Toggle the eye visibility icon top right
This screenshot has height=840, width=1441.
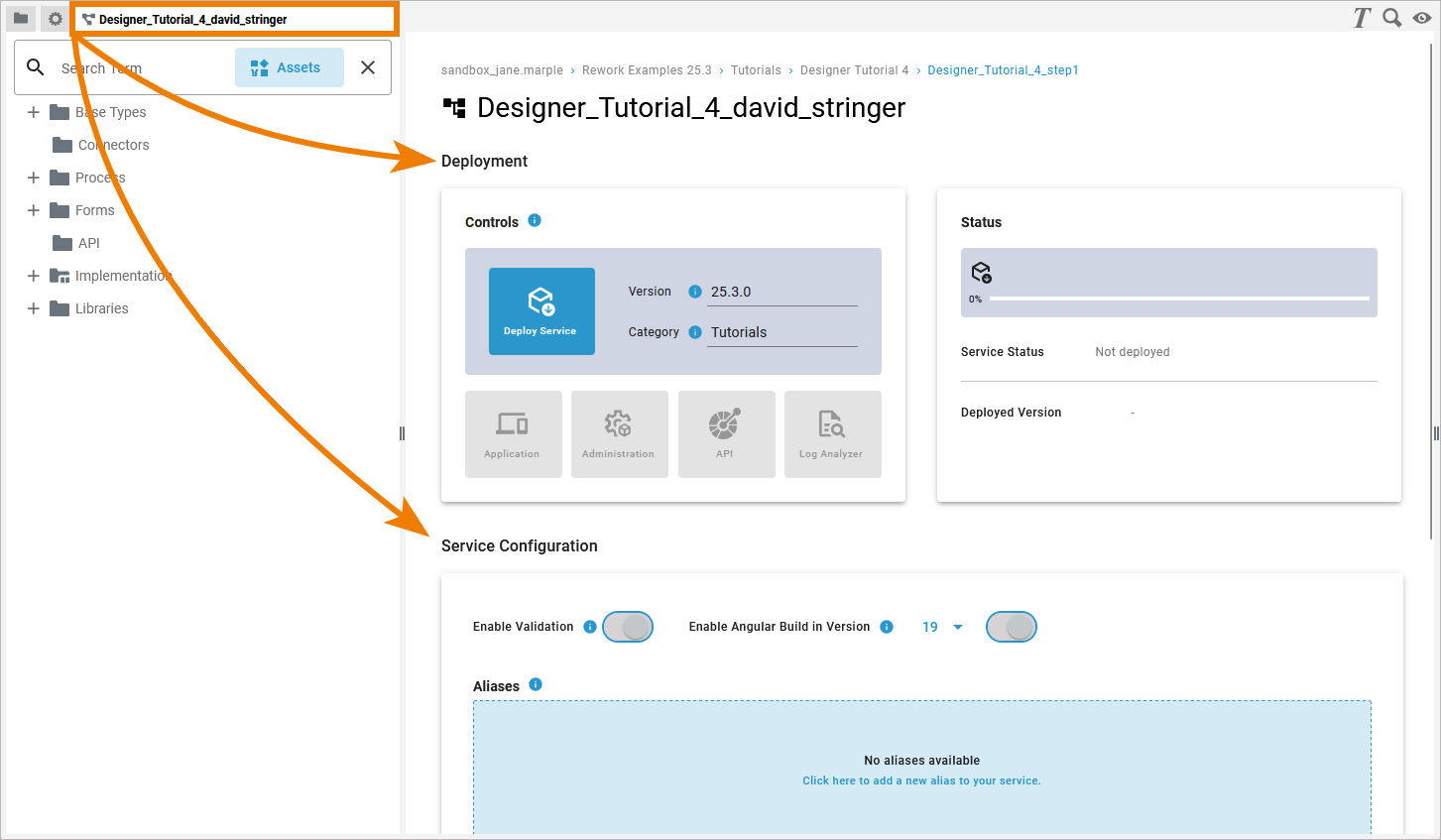pos(1422,18)
